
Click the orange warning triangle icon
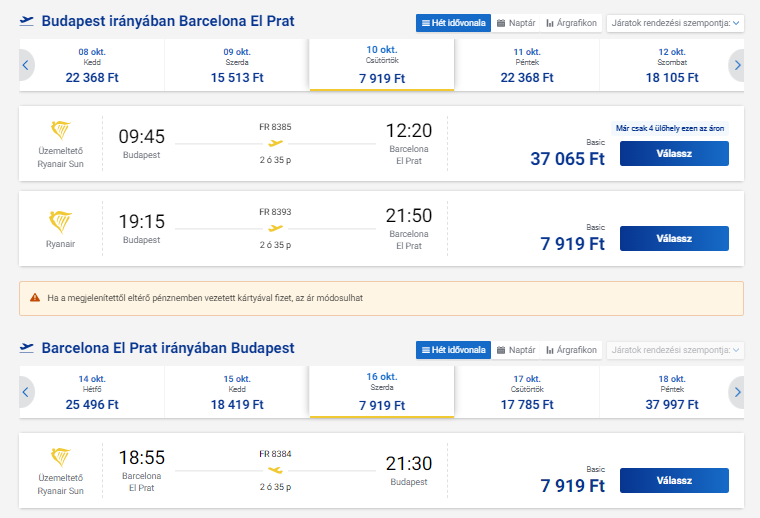35,298
